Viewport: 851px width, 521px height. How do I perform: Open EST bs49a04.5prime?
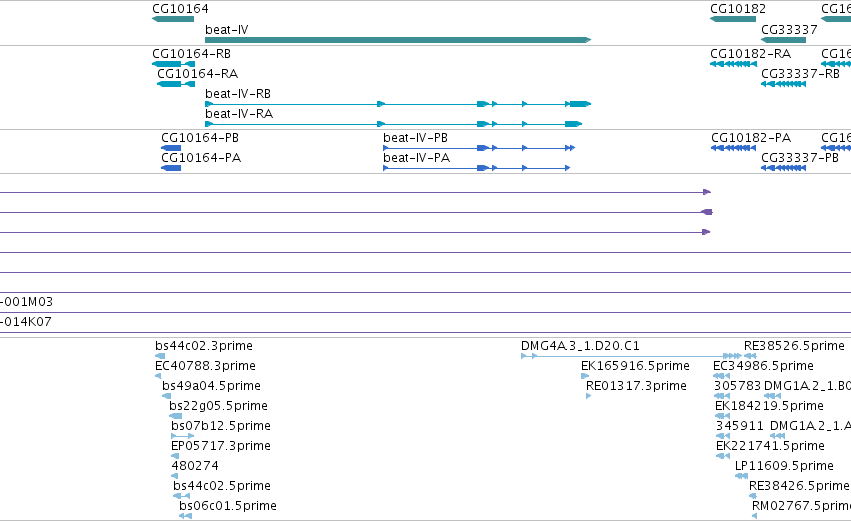[x=211, y=386]
